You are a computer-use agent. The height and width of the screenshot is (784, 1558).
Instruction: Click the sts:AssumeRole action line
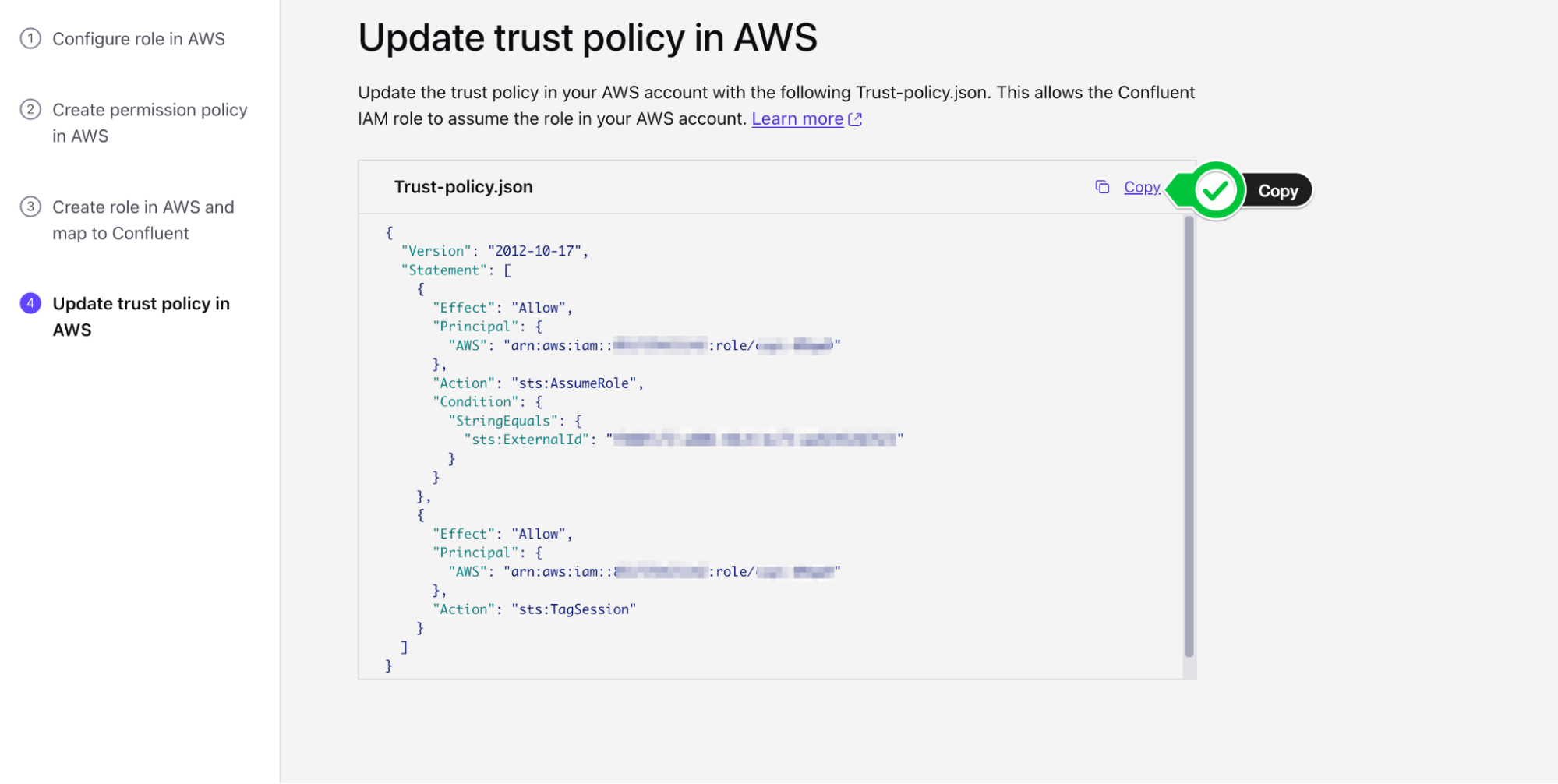tap(538, 383)
